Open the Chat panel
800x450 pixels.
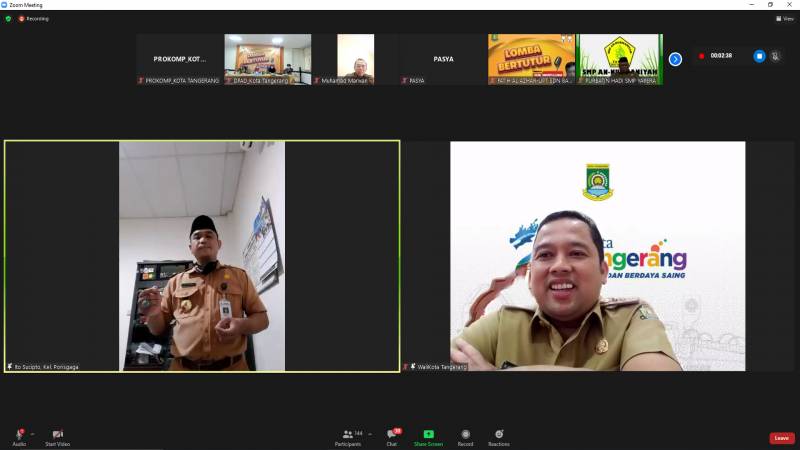coord(392,436)
